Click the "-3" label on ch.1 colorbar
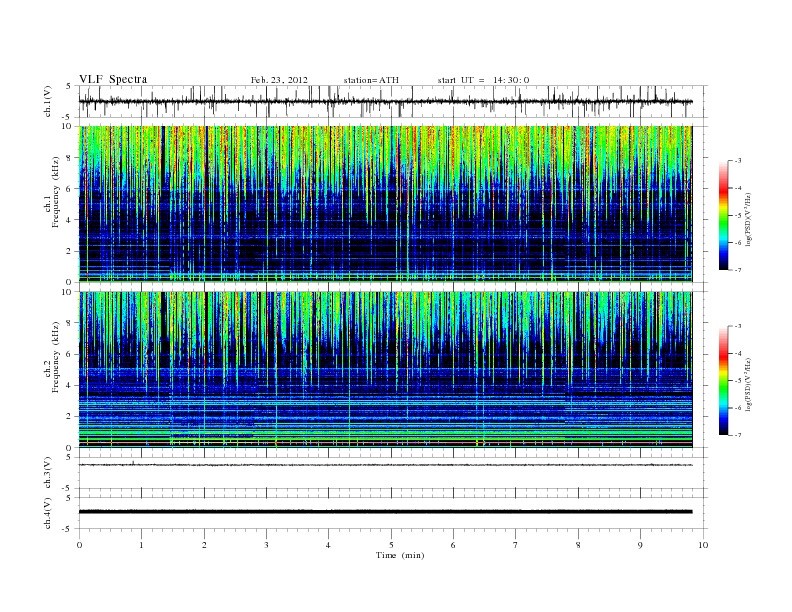 coord(738,161)
